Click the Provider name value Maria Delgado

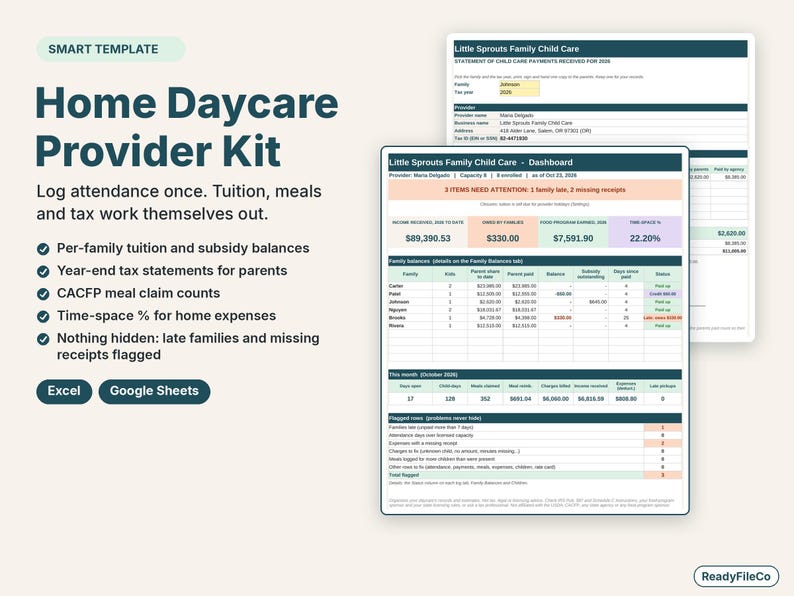(x=517, y=115)
